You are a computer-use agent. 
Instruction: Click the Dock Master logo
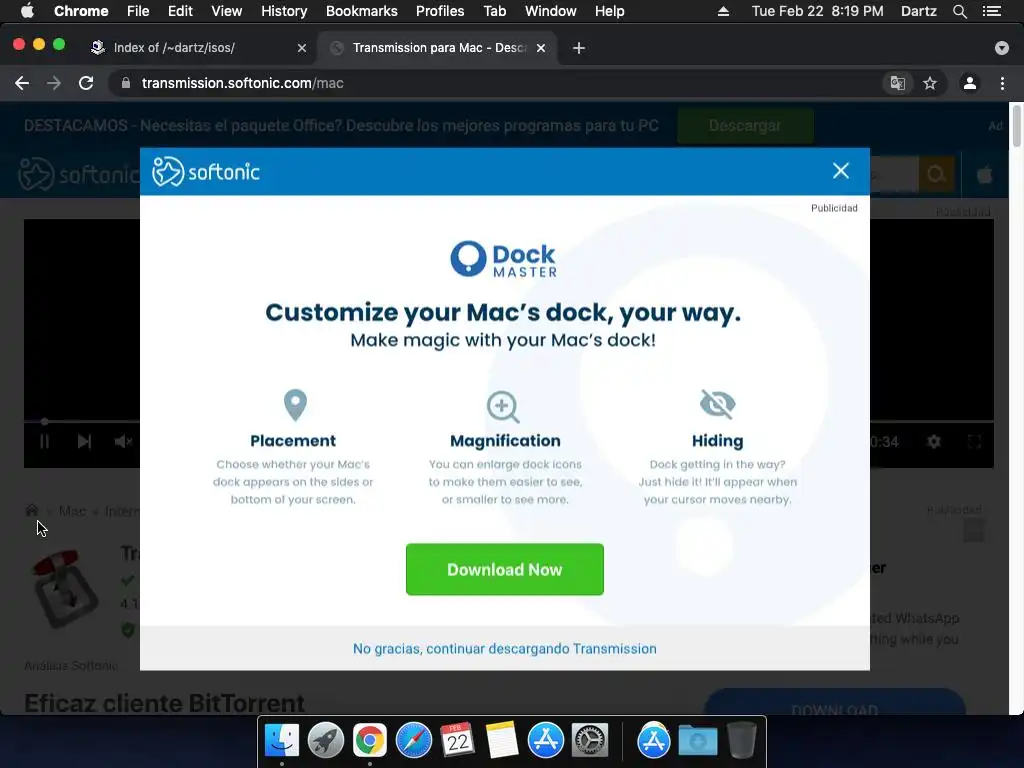pyautogui.click(x=504, y=259)
